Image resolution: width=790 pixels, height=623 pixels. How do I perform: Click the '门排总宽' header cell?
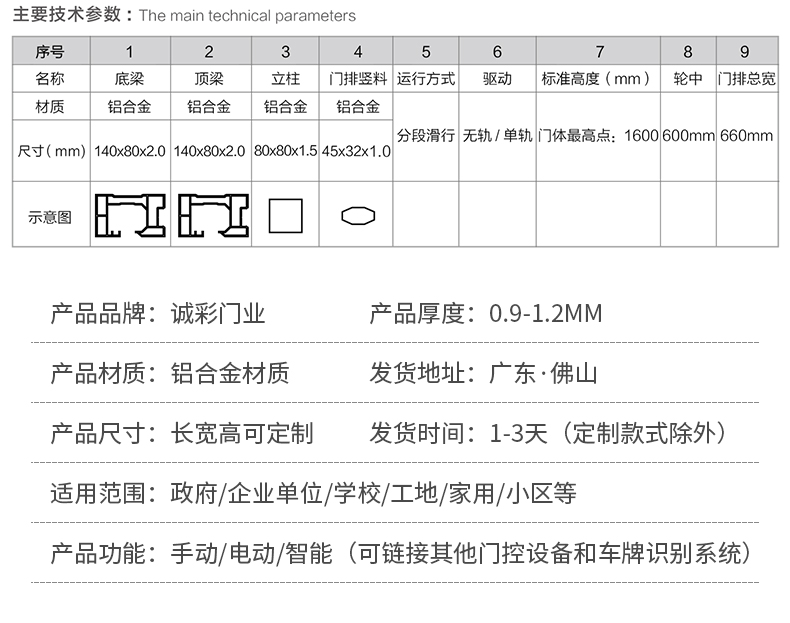coord(747,79)
